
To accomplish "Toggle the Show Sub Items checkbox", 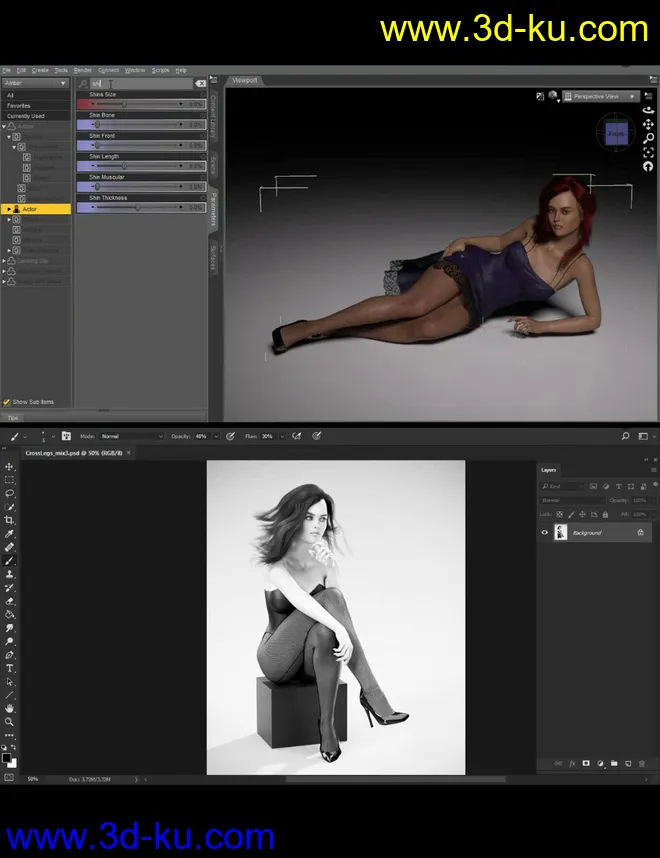I will [7, 402].
